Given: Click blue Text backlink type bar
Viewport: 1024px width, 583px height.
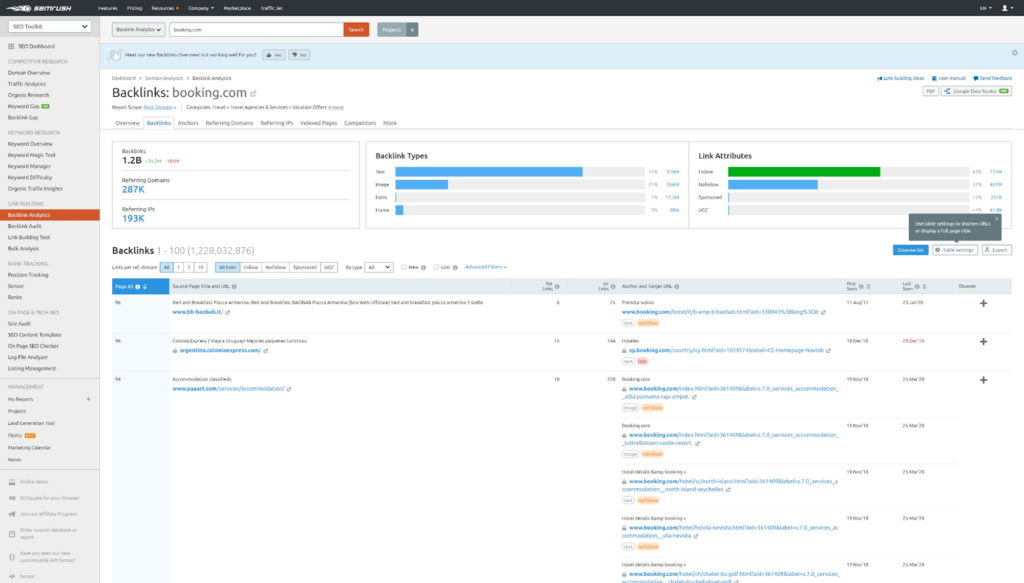Looking at the screenshot, I should 488,172.
